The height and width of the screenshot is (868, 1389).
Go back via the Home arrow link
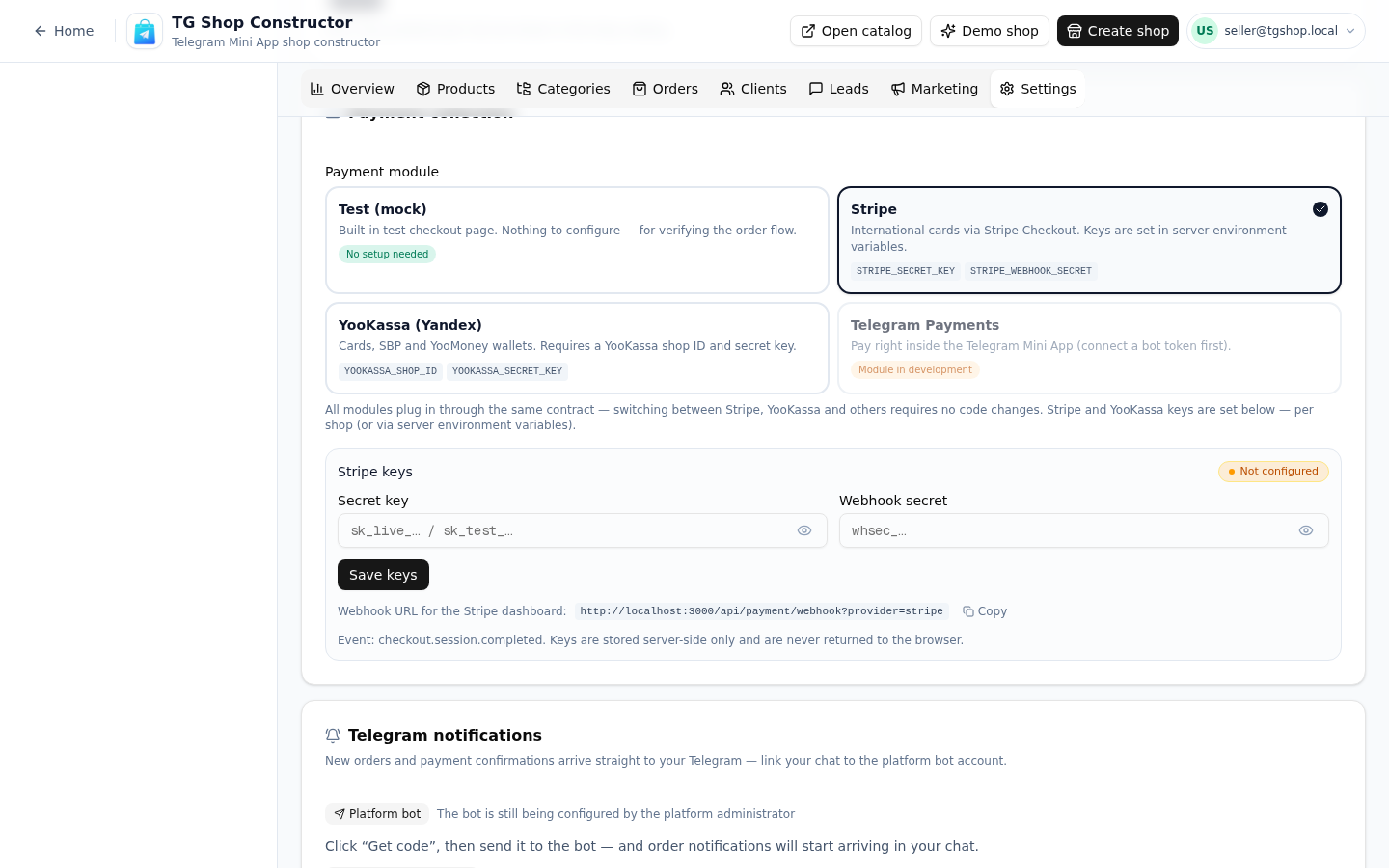pos(64,31)
